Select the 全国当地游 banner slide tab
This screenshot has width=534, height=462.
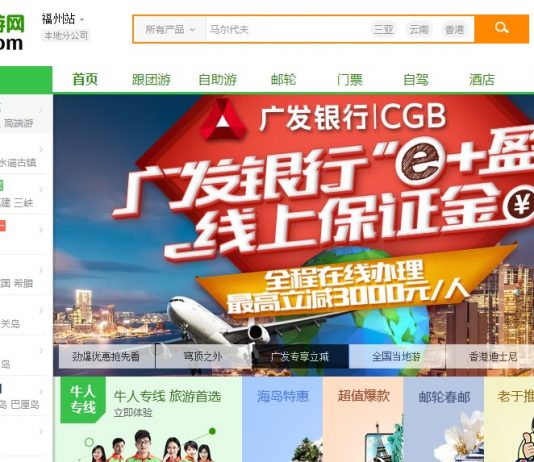(x=397, y=356)
